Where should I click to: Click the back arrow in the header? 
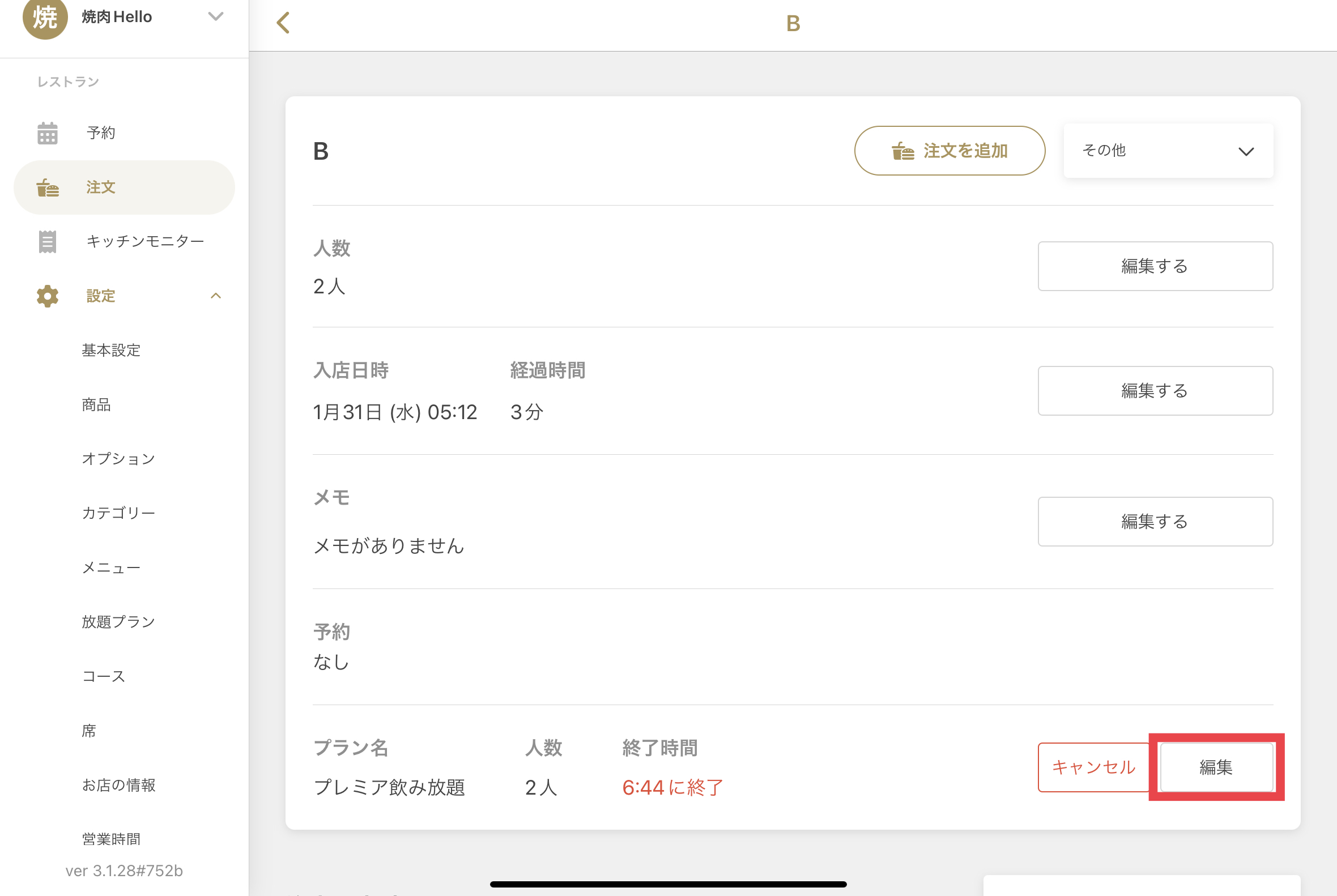283,23
